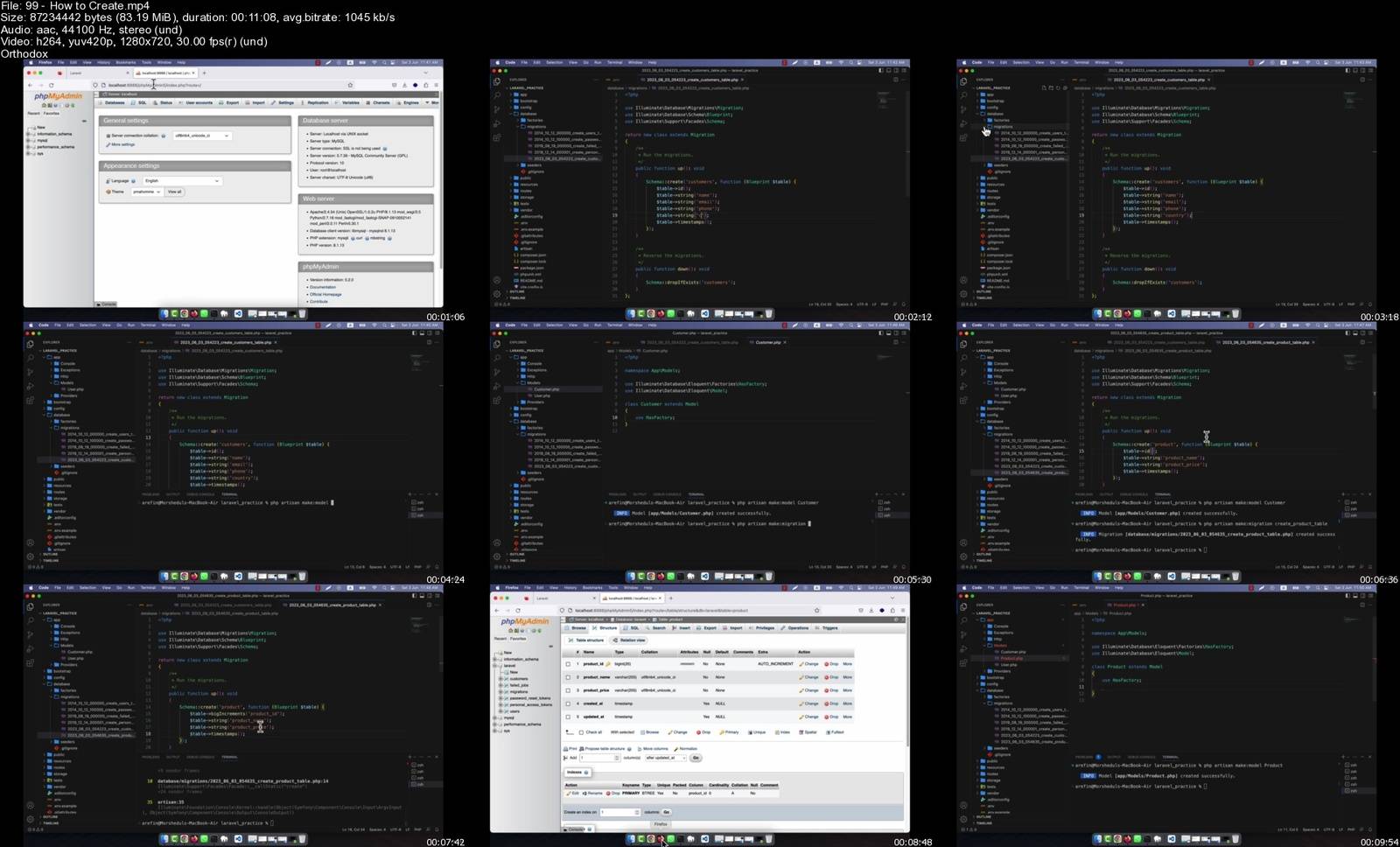Viewport: 1400px width, 847px height.
Task: Select the Operations tab in the 00:08:48 thumbnail
Action: click(795, 628)
